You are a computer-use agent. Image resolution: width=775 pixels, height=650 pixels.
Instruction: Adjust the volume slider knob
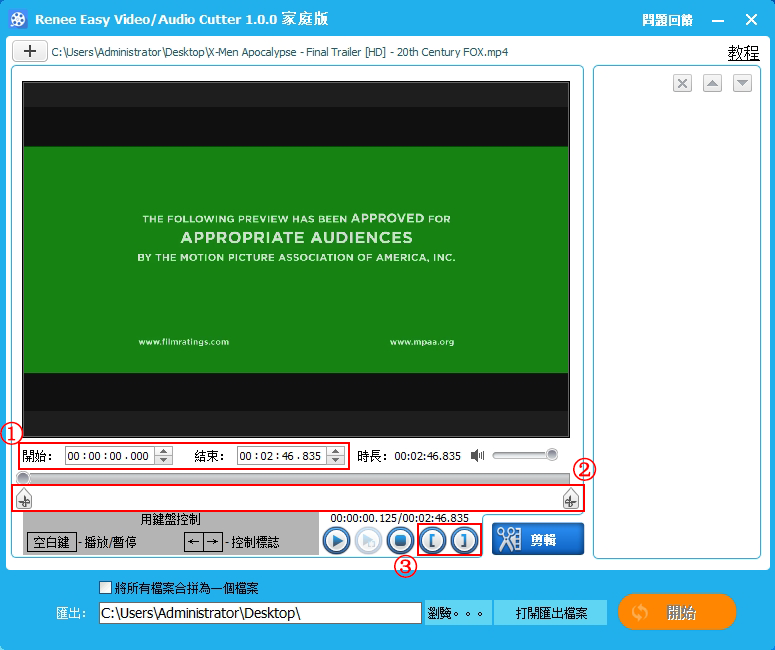[x=551, y=455]
